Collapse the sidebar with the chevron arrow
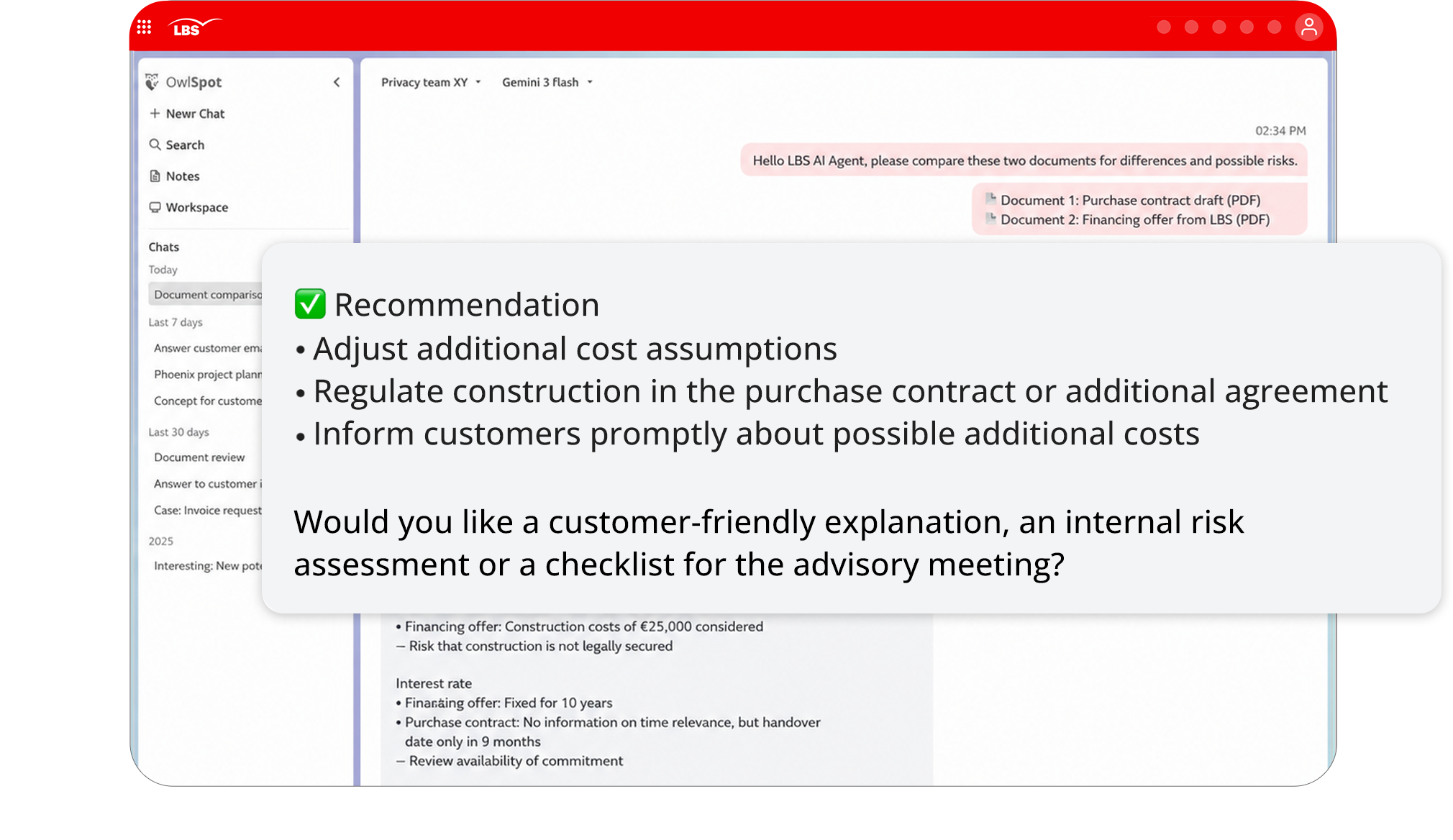Viewport: 1453px width, 840px height. point(337,82)
